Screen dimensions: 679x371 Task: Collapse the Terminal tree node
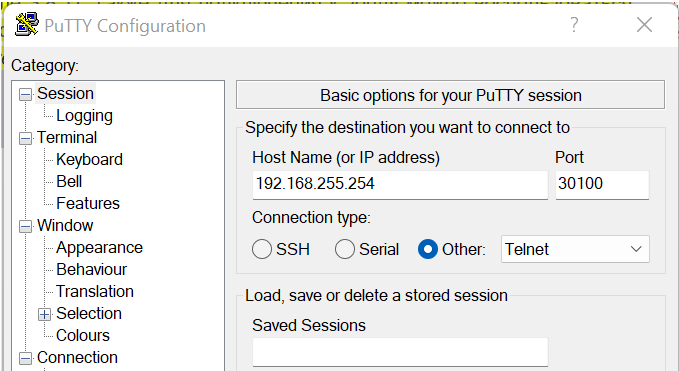point(26,139)
